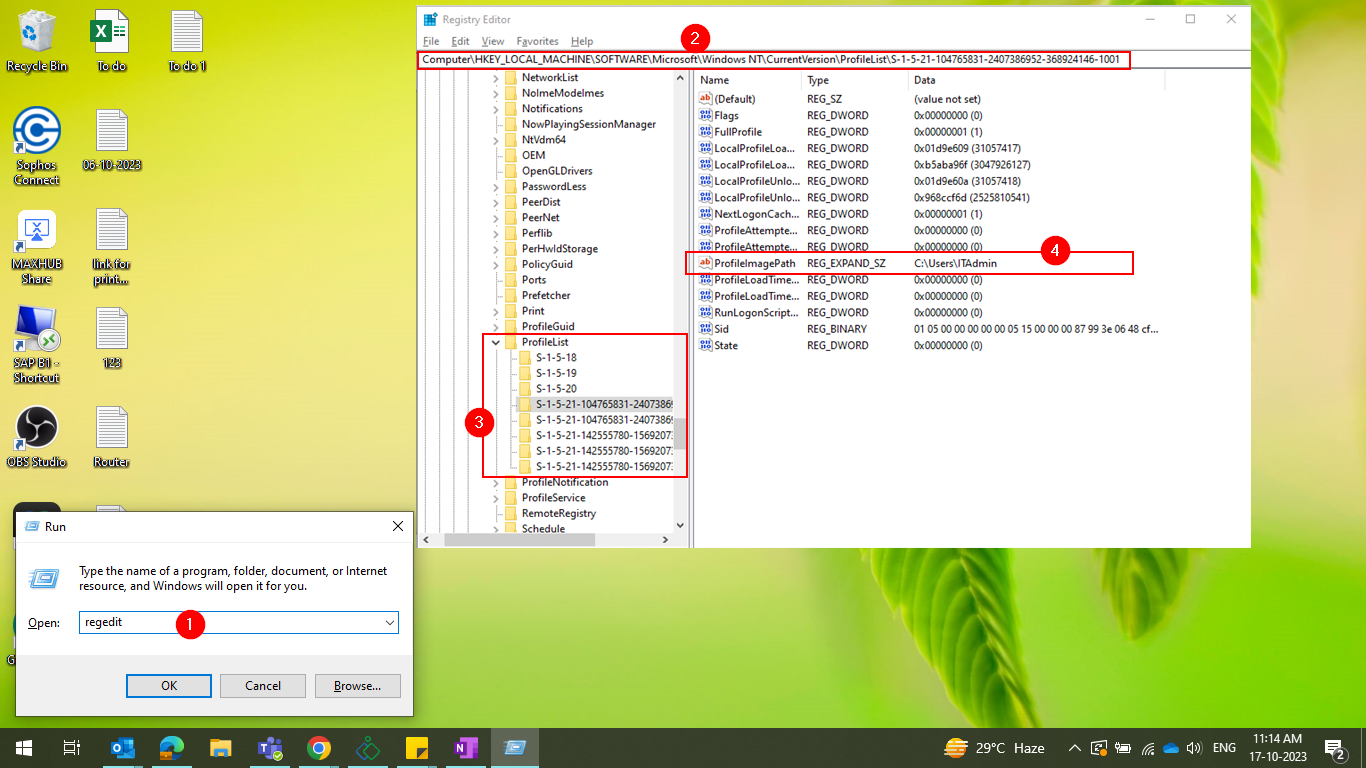Open the OBS Studio desktop shortcut
Screen dimensions: 1366x768
click(x=37, y=428)
